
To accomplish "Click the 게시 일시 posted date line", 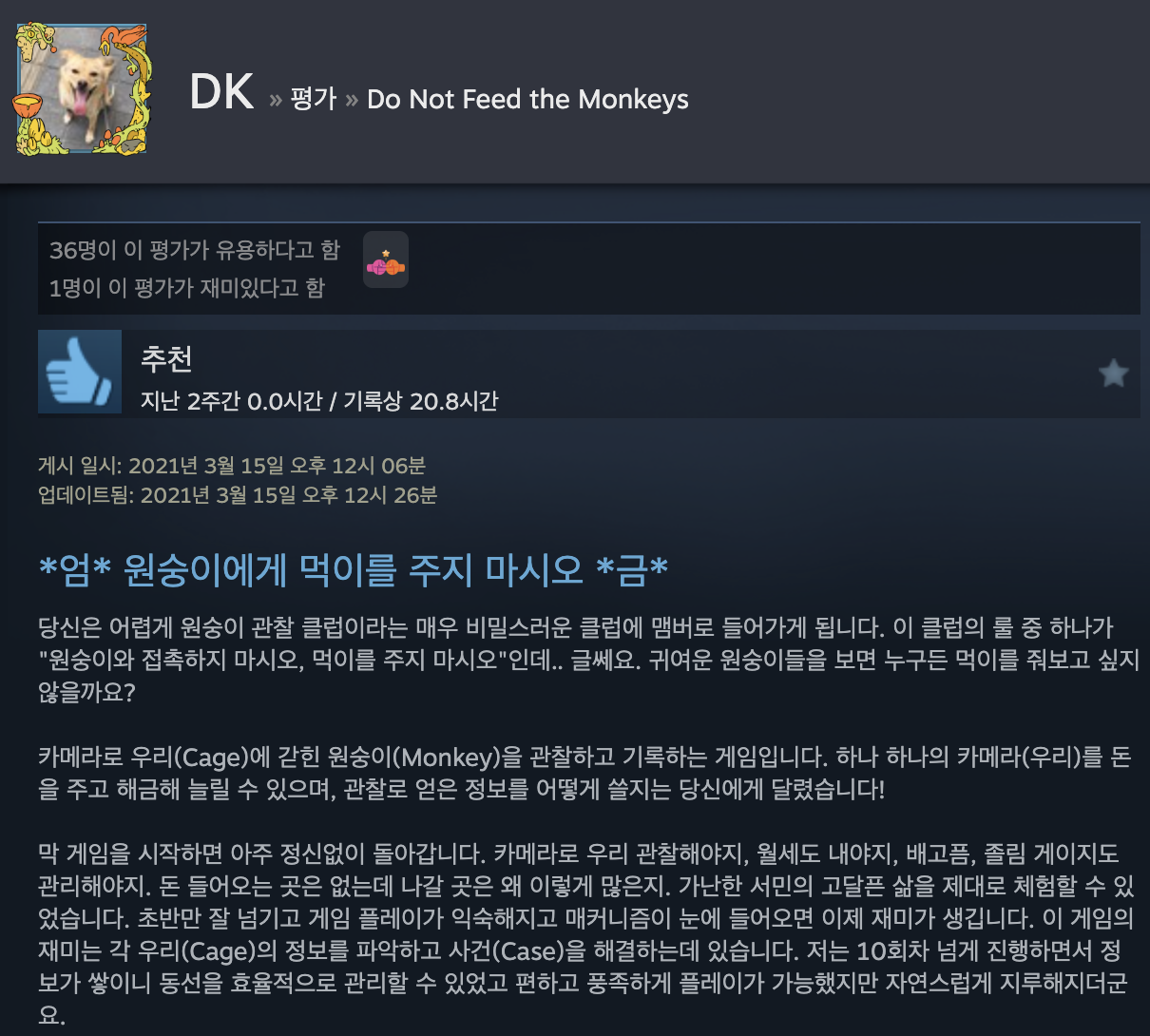I will point(232,466).
